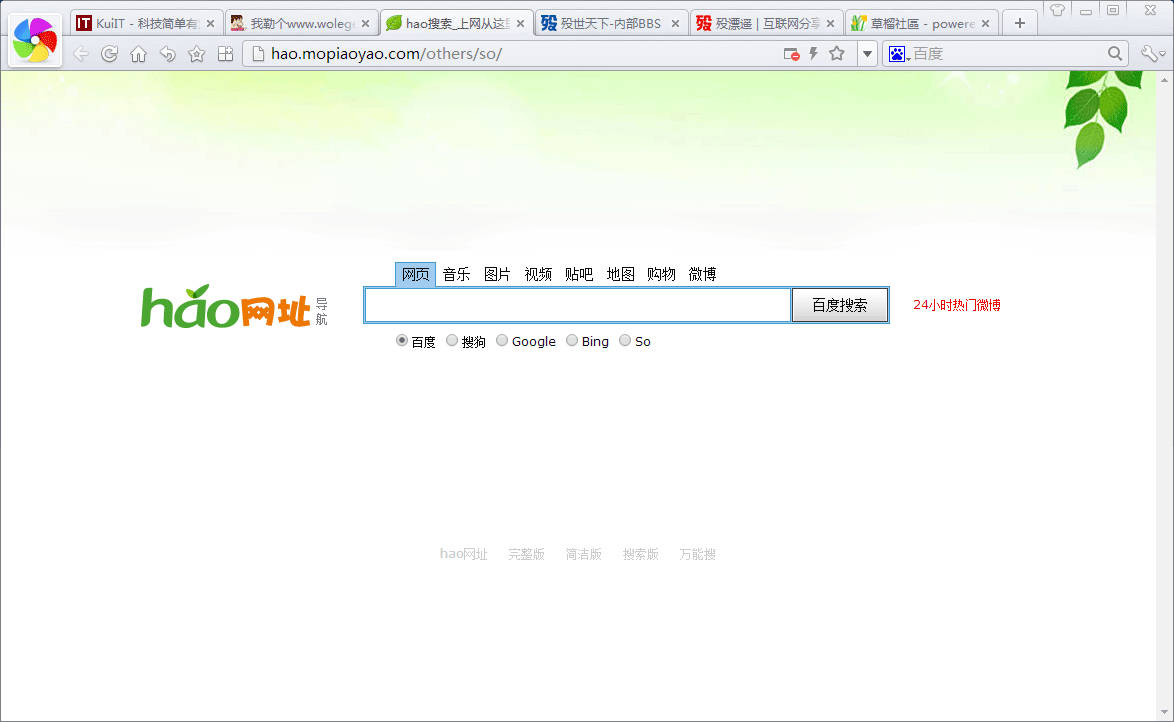Click the hao网址 logo
The image size is (1174, 722).
(x=234, y=306)
